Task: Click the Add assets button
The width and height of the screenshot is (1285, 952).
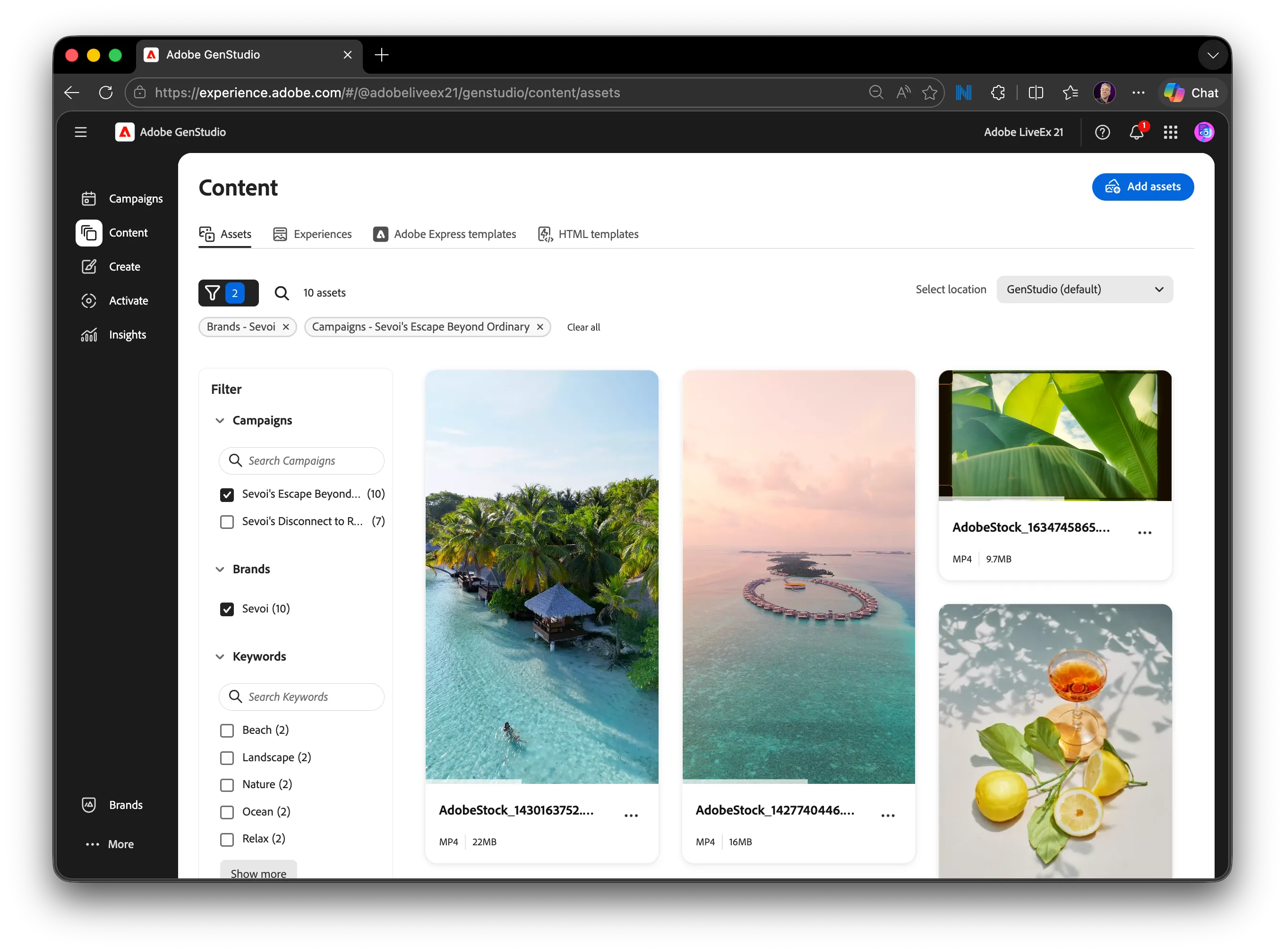Action: coord(1142,187)
